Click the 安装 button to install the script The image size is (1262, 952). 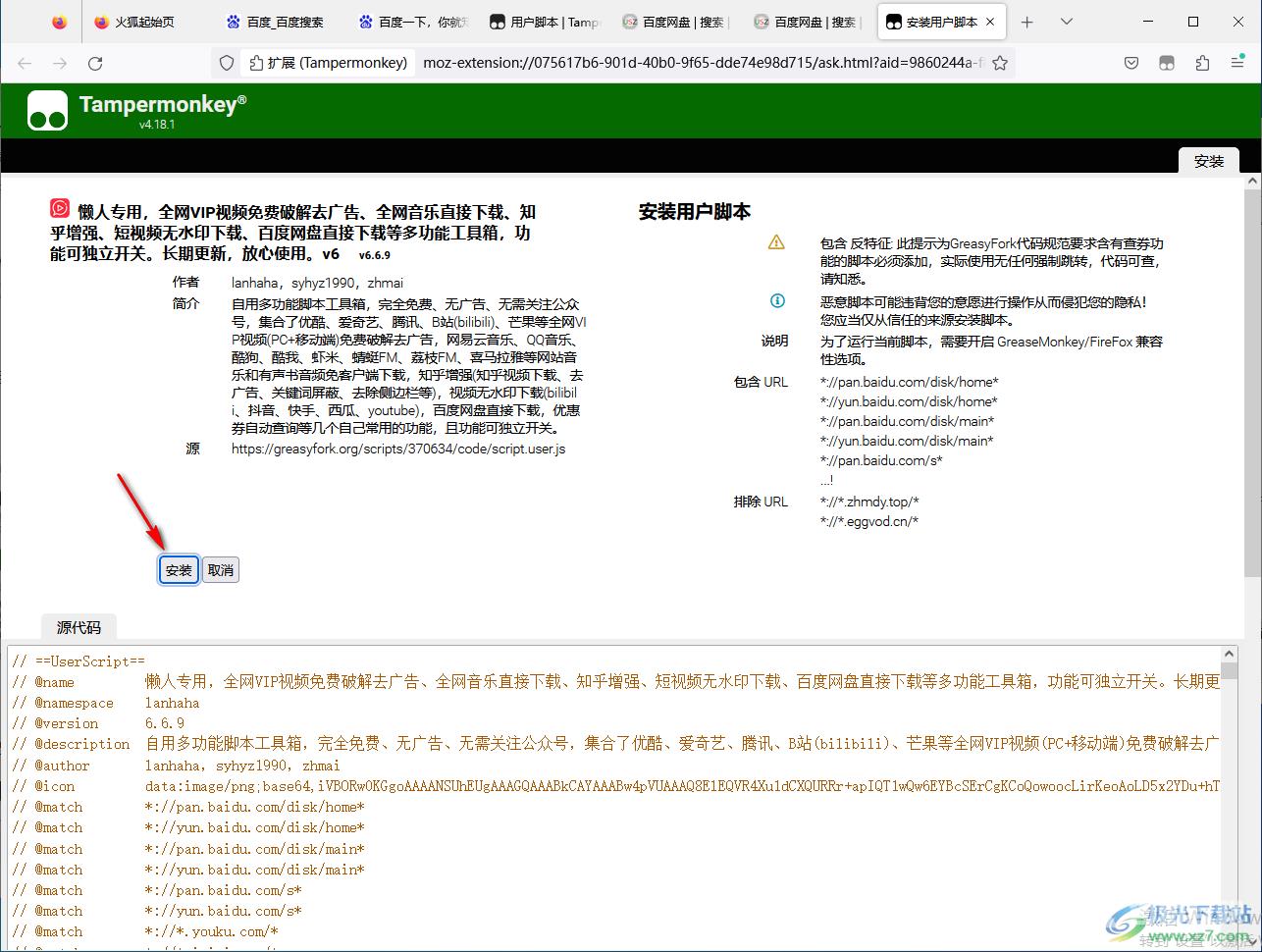tap(179, 570)
